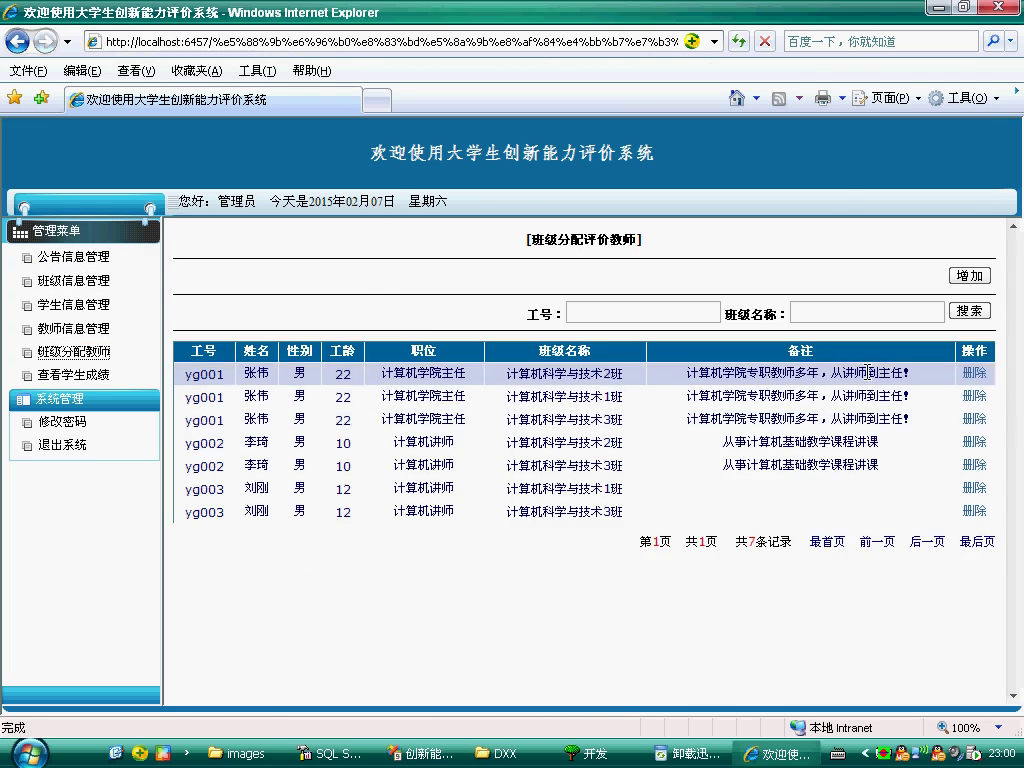Open 学生信息管理 in sidebar
1024x768 pixels.
(73, 305)
